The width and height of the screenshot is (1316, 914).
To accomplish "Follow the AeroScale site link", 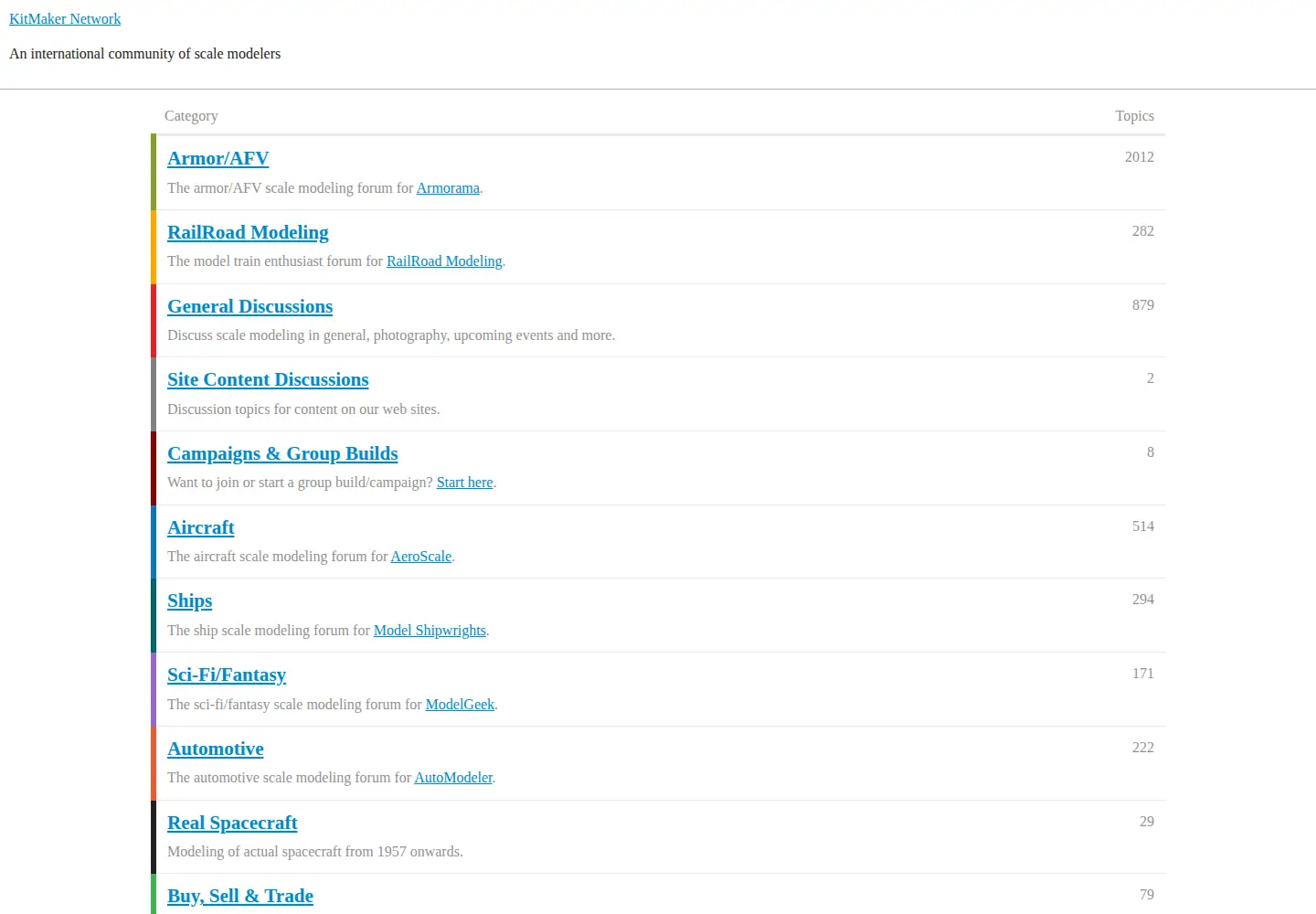I will 421,557.
